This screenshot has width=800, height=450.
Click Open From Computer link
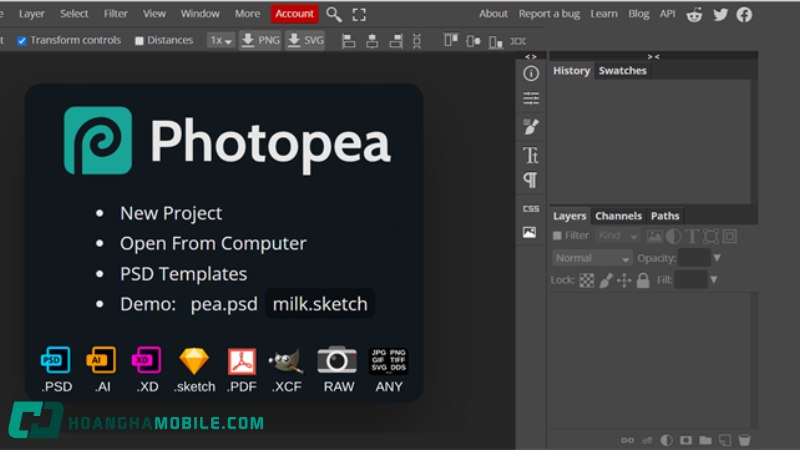[x=213, y=243]
